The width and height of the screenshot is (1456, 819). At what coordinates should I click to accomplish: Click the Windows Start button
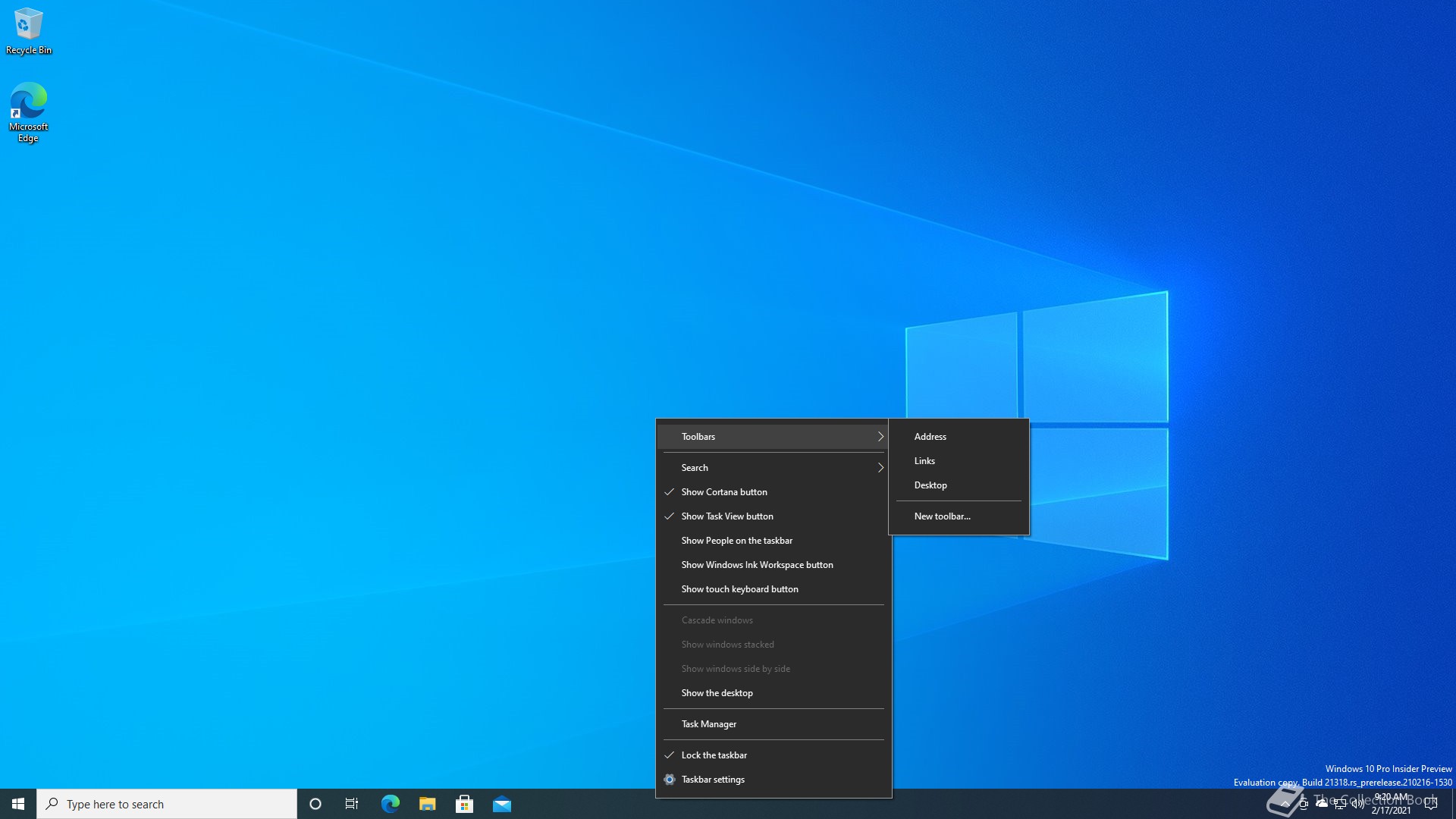tap(18, 804)
